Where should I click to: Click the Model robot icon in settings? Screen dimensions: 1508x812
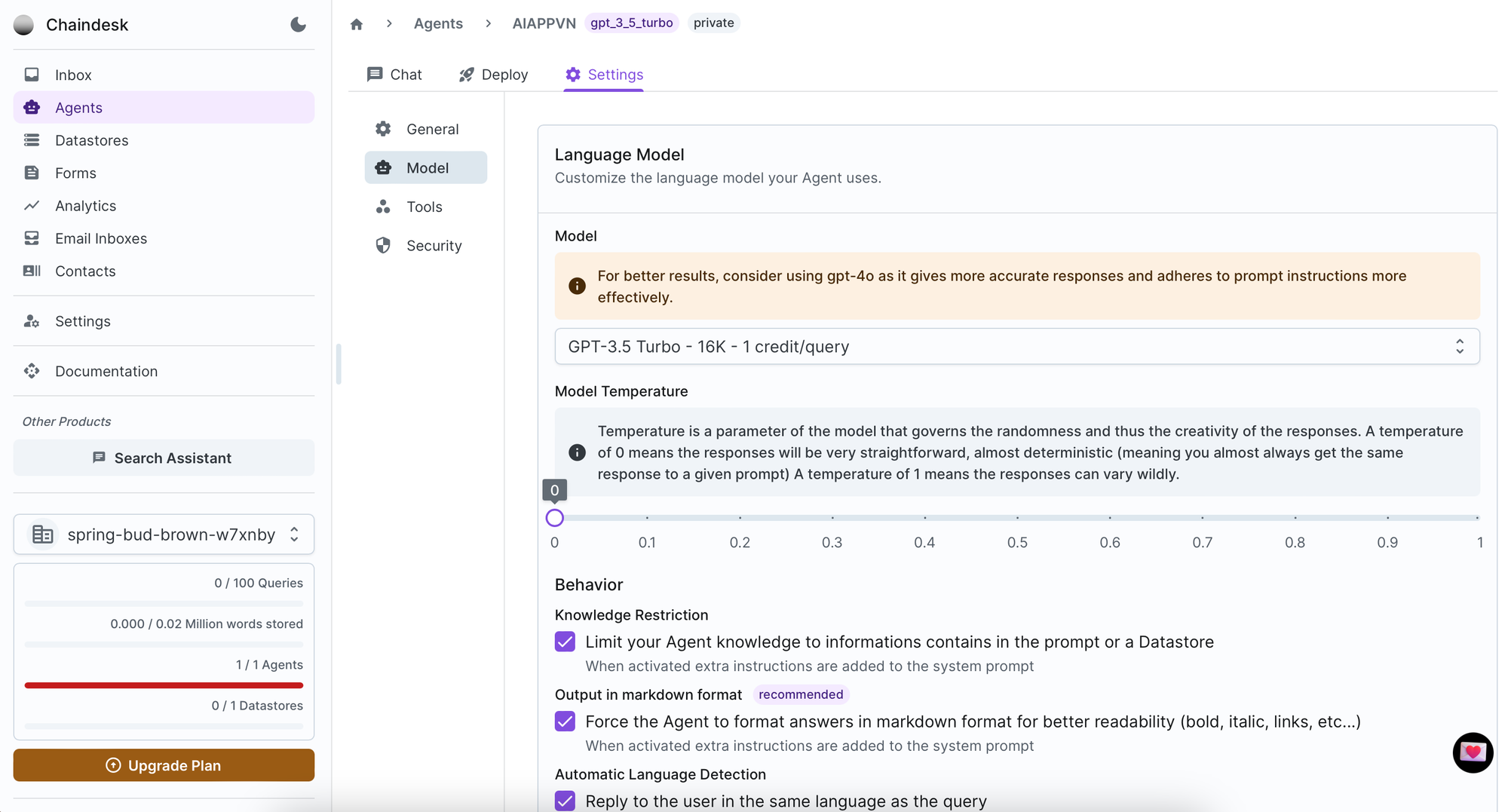tap(383, 167)
